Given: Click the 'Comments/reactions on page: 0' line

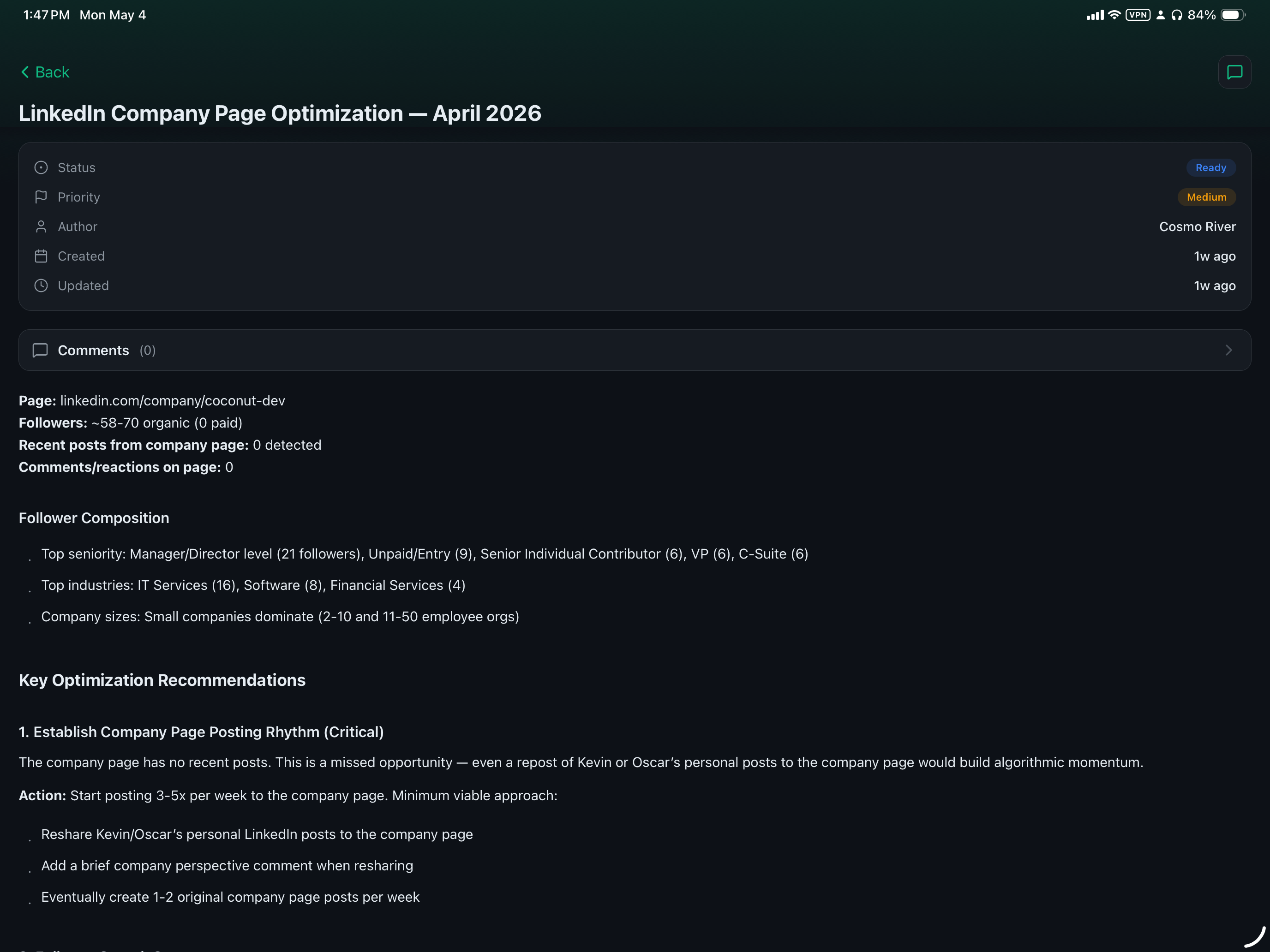Looking at the screenshot, I should coord(126,467).
